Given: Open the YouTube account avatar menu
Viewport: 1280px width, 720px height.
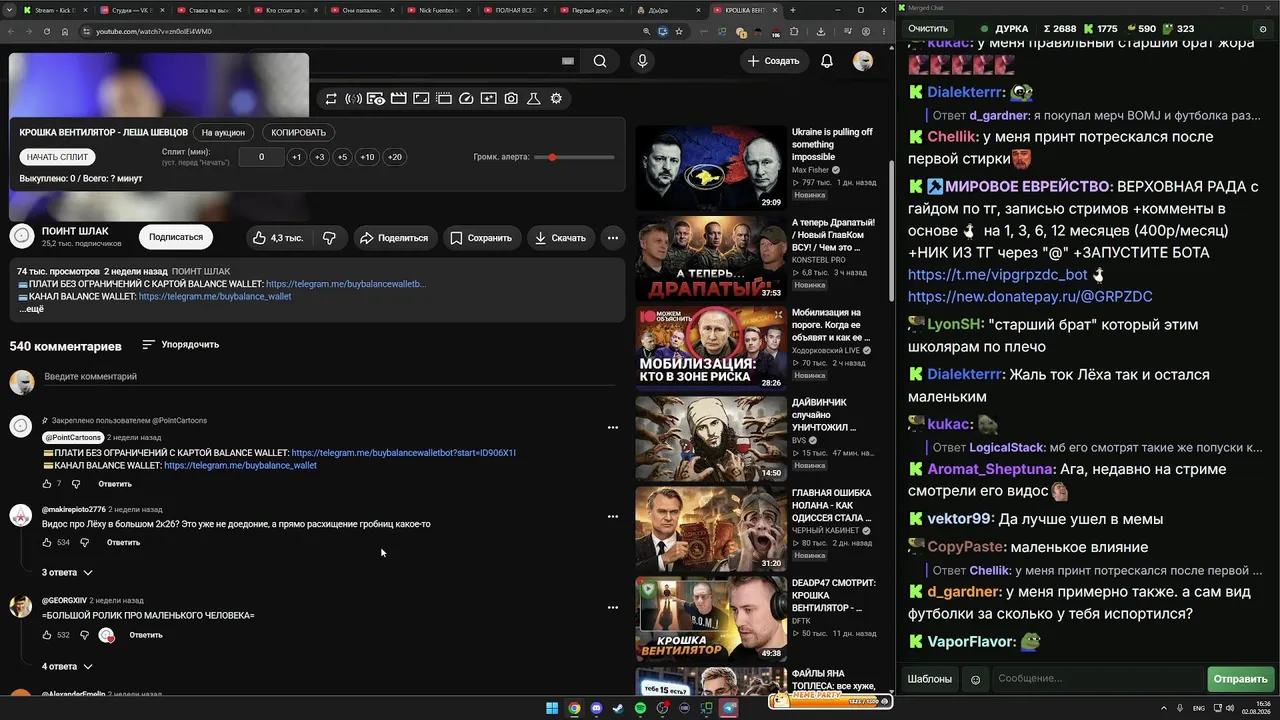Looking at the screenshot, I should point(863,61).
